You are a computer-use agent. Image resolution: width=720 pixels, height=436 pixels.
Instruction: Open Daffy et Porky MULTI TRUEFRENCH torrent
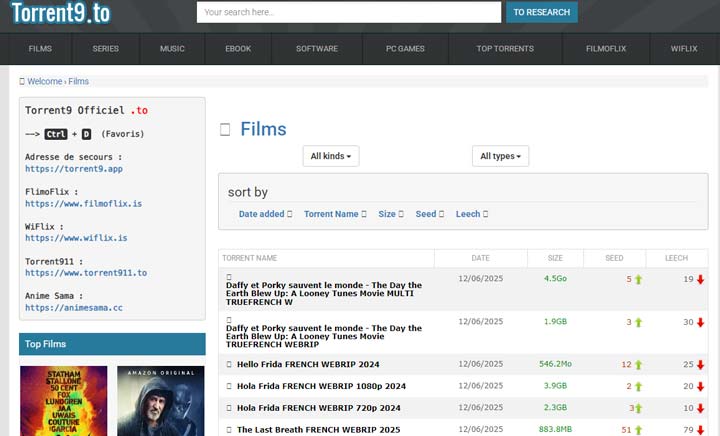(x=324, y=294)
